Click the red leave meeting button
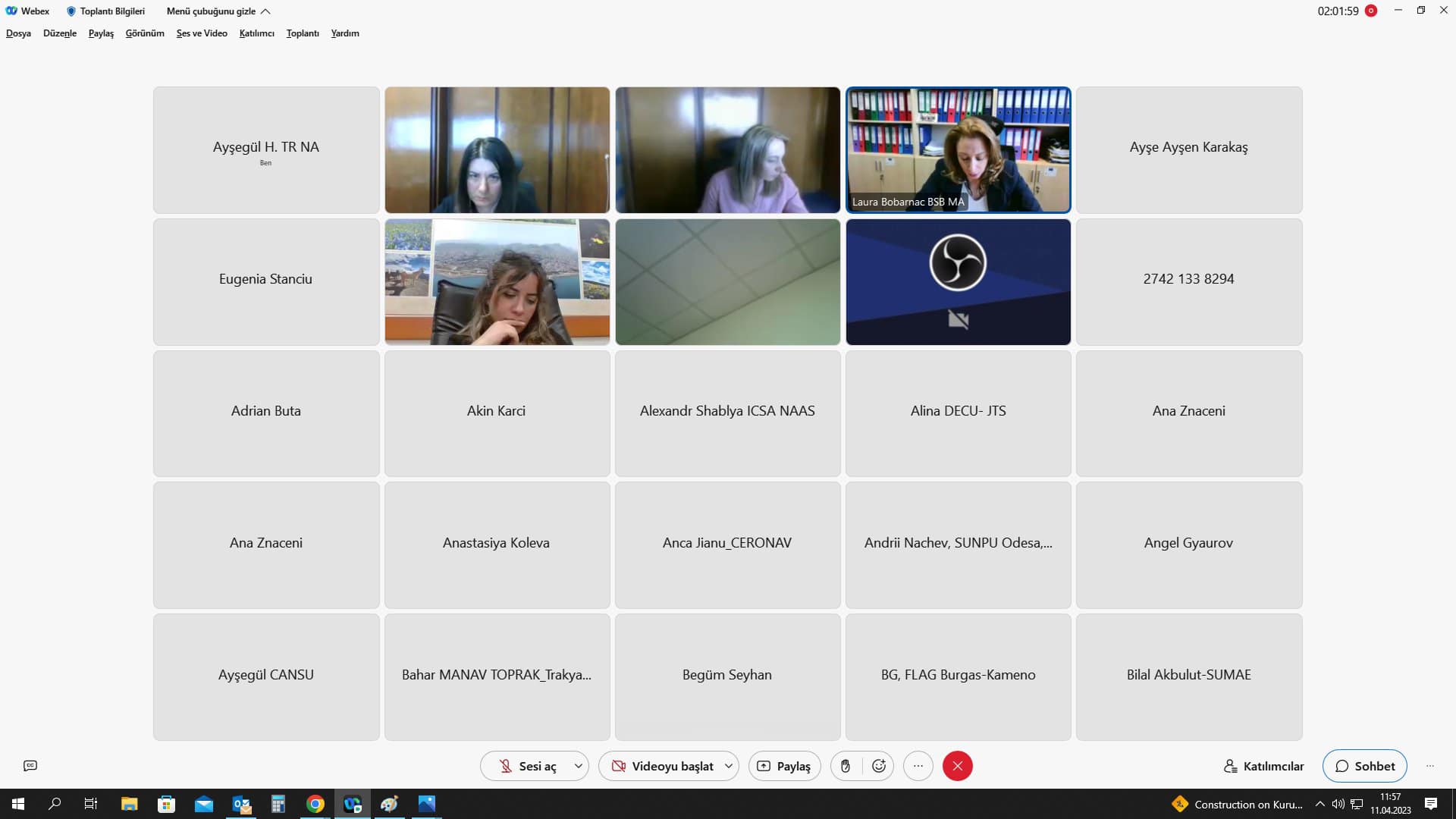Viewport: 1456px width, 819px height. [x=957, y=766]
